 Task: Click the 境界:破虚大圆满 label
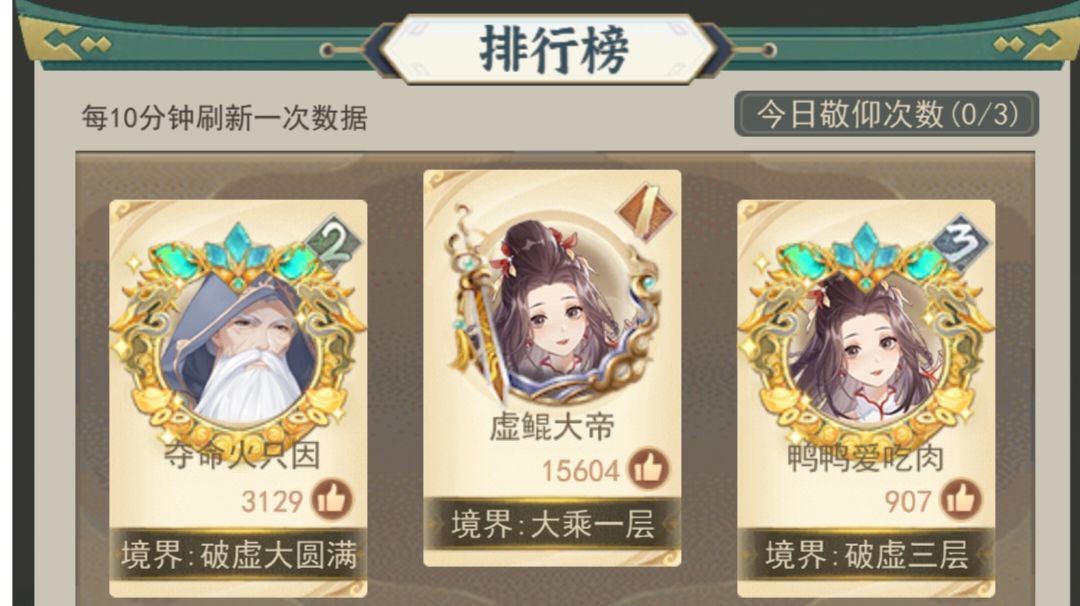[238, 554]
